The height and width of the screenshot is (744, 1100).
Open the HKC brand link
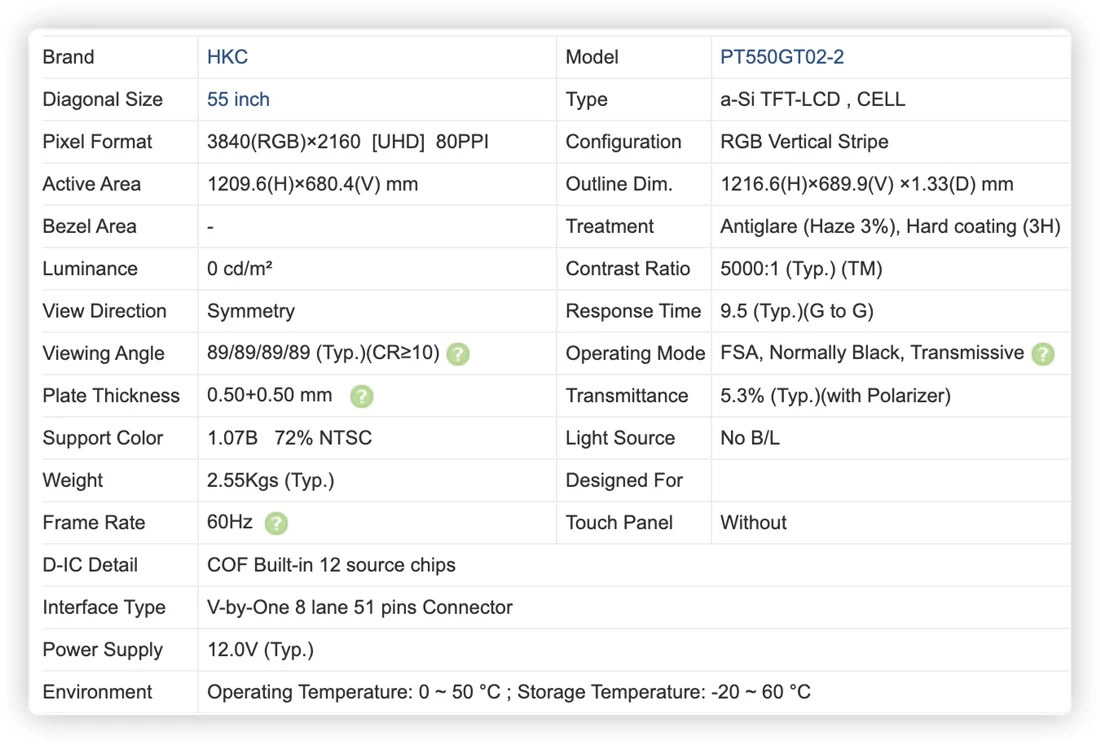(227, 57)
